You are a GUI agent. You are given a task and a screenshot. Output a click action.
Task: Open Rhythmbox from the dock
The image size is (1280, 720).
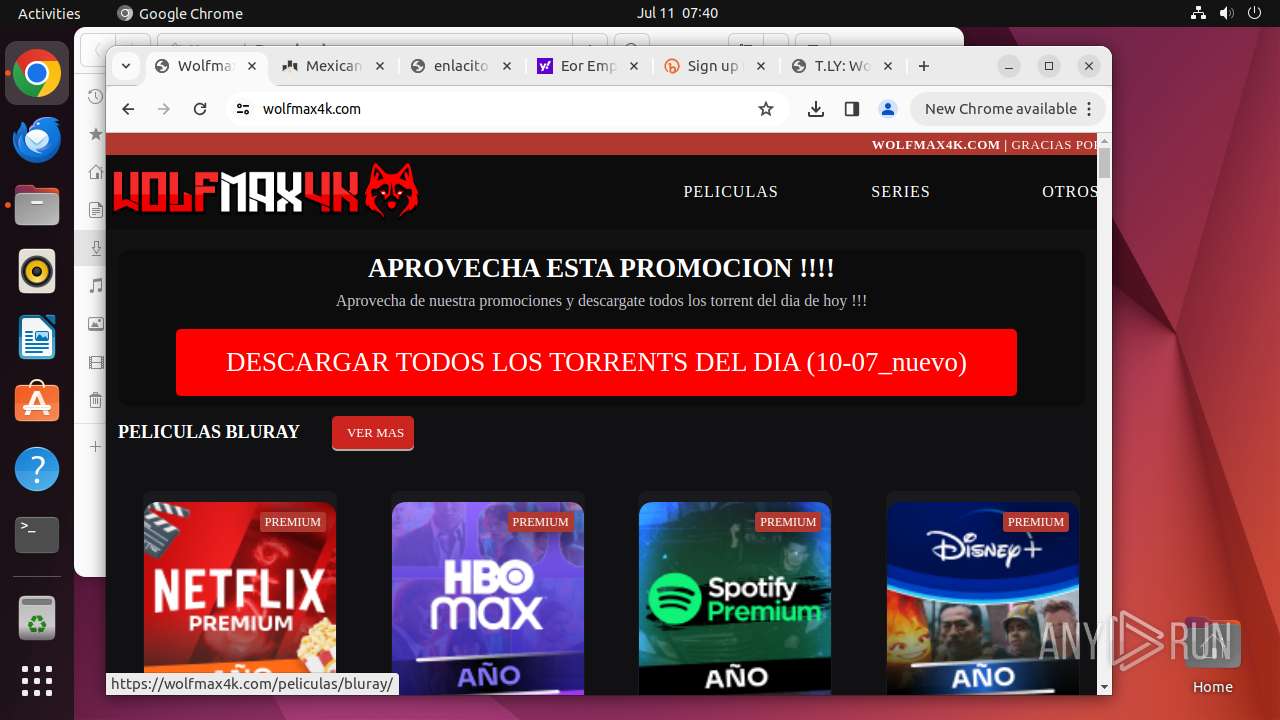click(37, 271)
